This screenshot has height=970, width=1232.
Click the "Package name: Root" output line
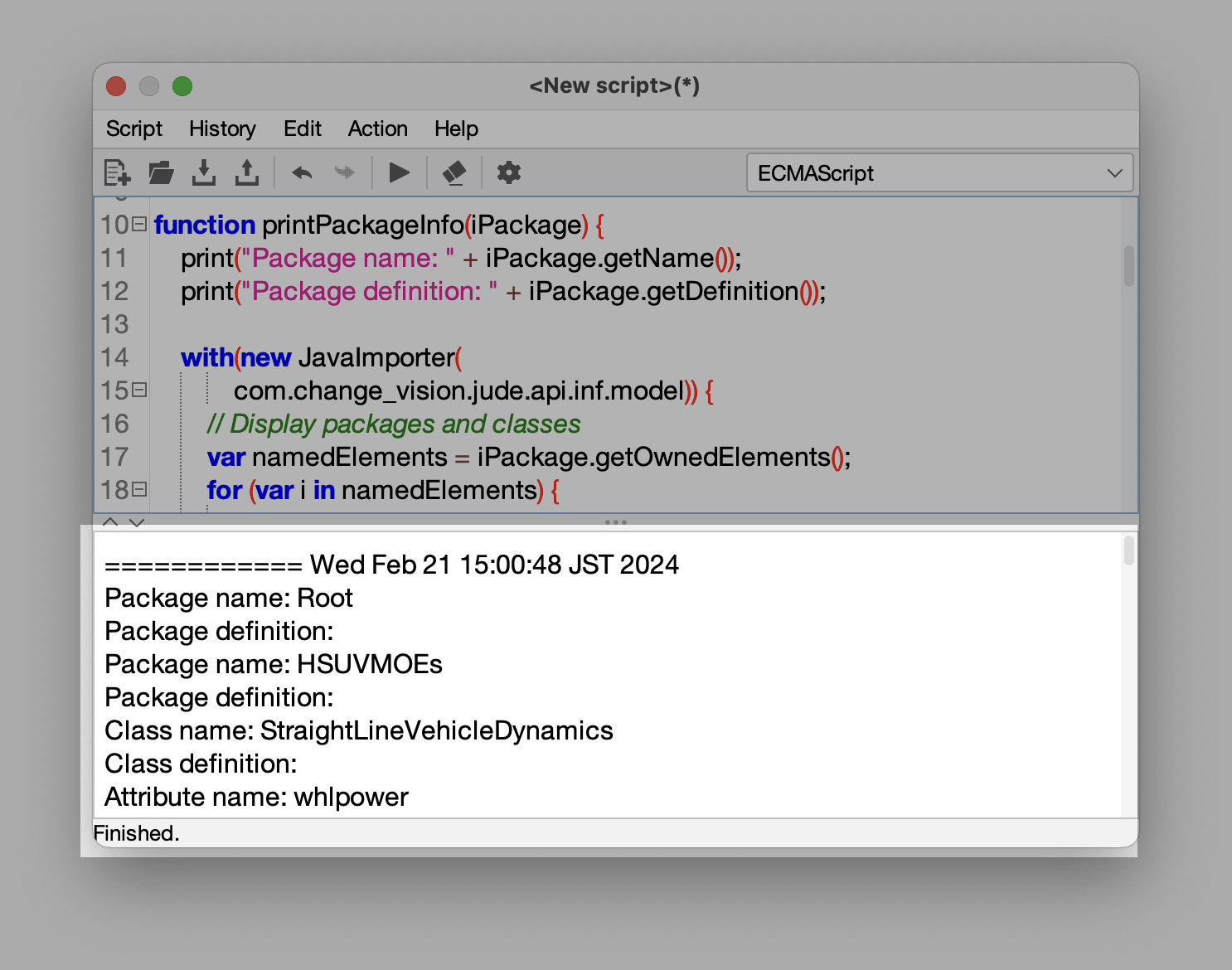(x=229, y=598)
